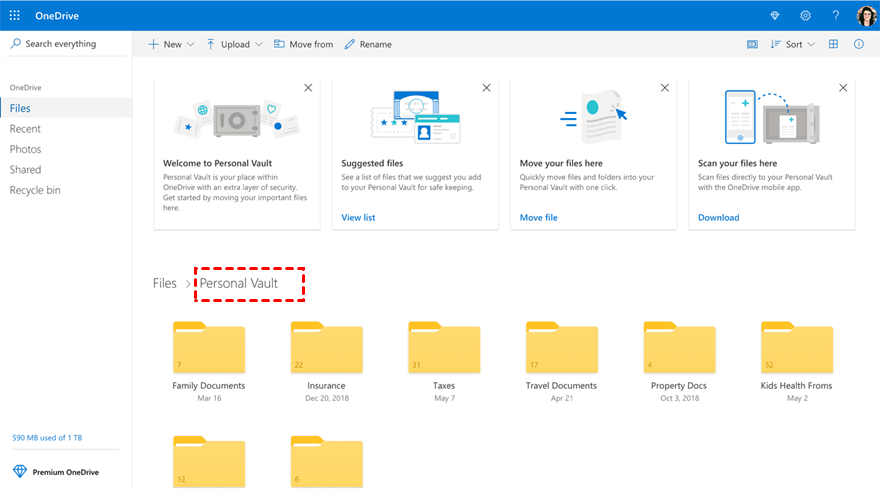Open the app launcher waffle icon
This screenshot has height=490, width=880.
tap(15, 15)
